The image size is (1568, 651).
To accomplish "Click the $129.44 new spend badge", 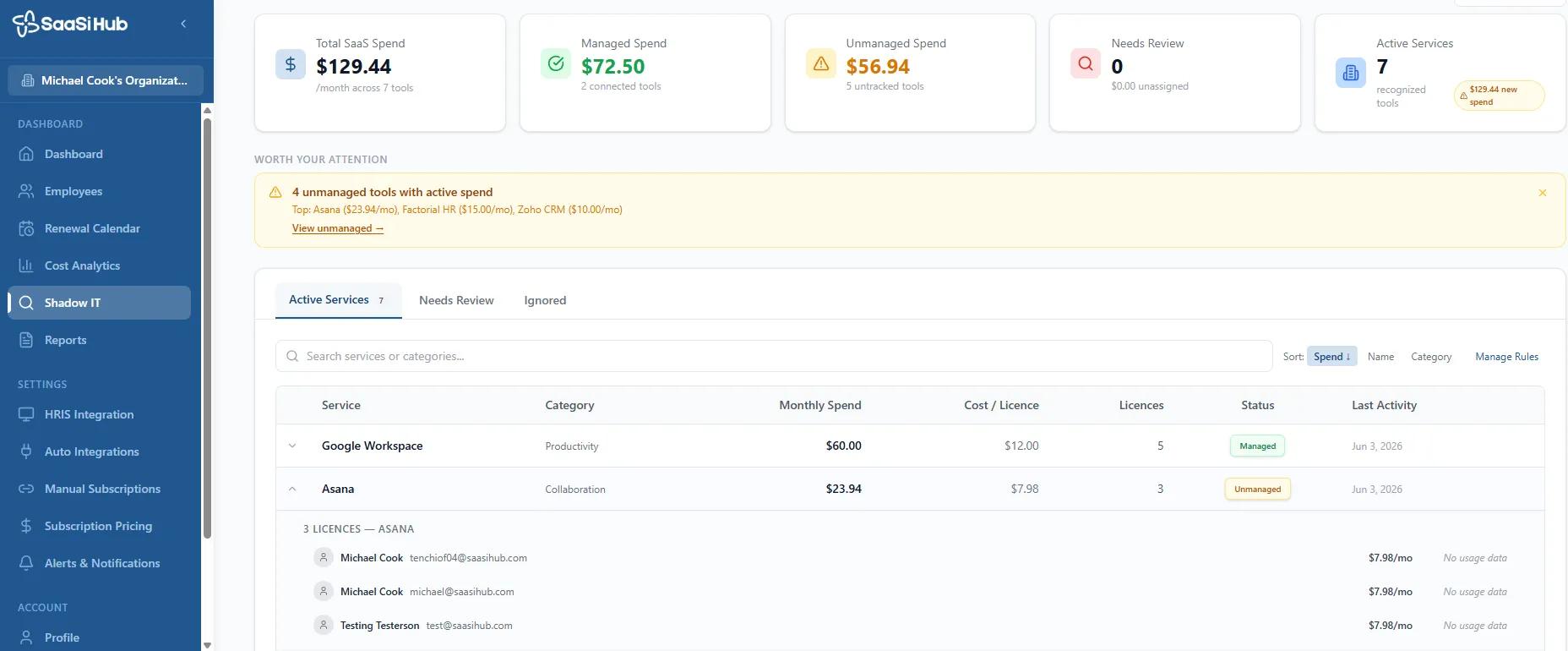I will [x=1499, y=96].
